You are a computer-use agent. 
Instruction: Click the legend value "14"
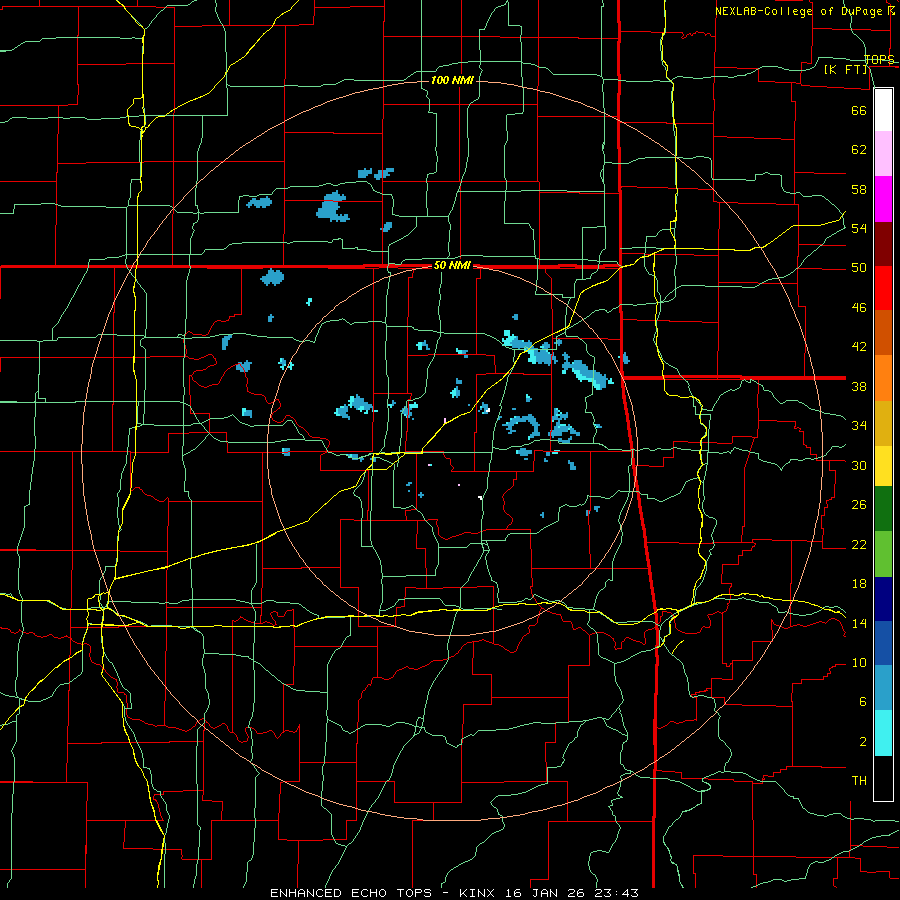(x=859, y=623)
